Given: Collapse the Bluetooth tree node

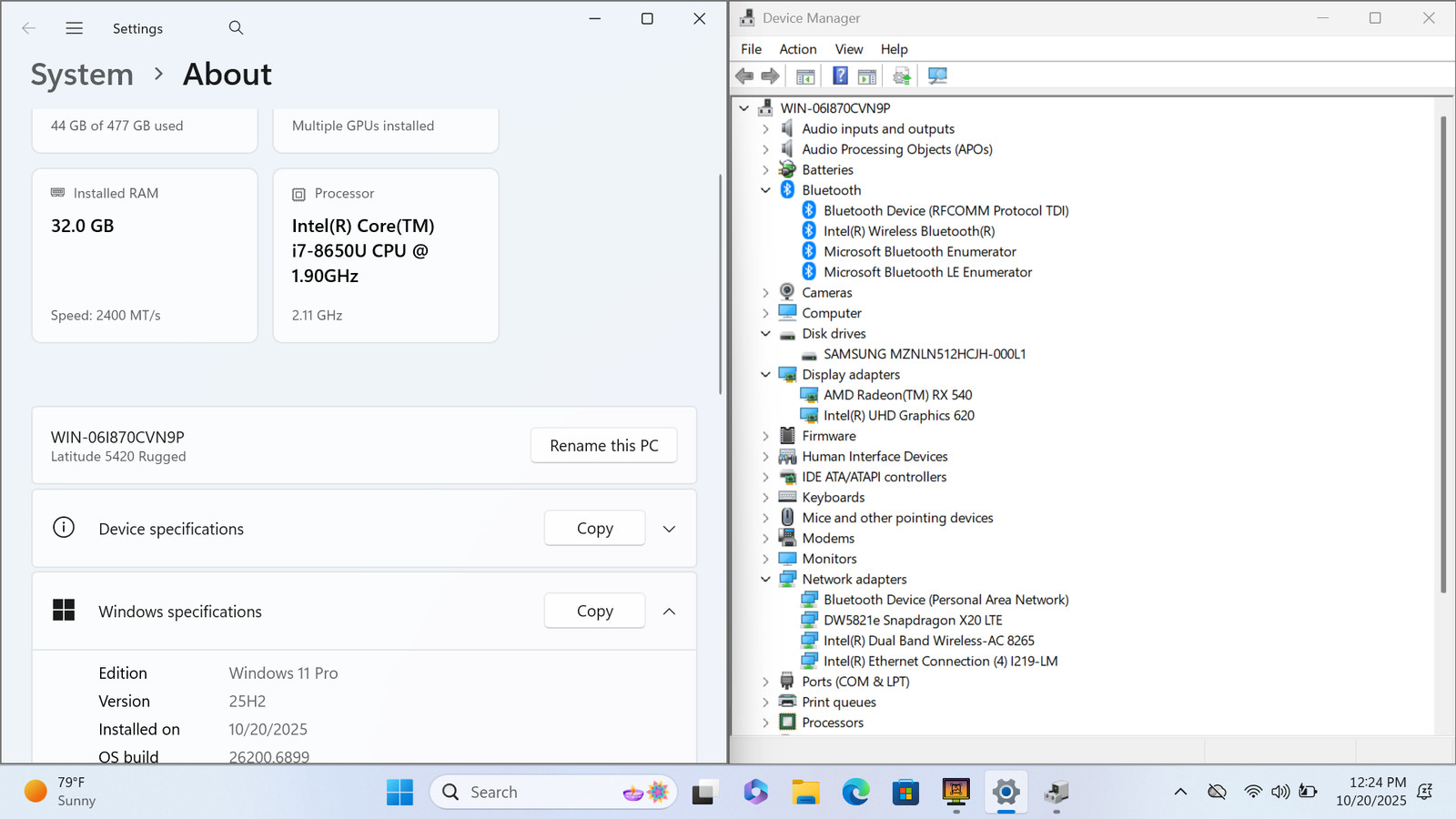Looking at the screenshot, I should [765, 190].
